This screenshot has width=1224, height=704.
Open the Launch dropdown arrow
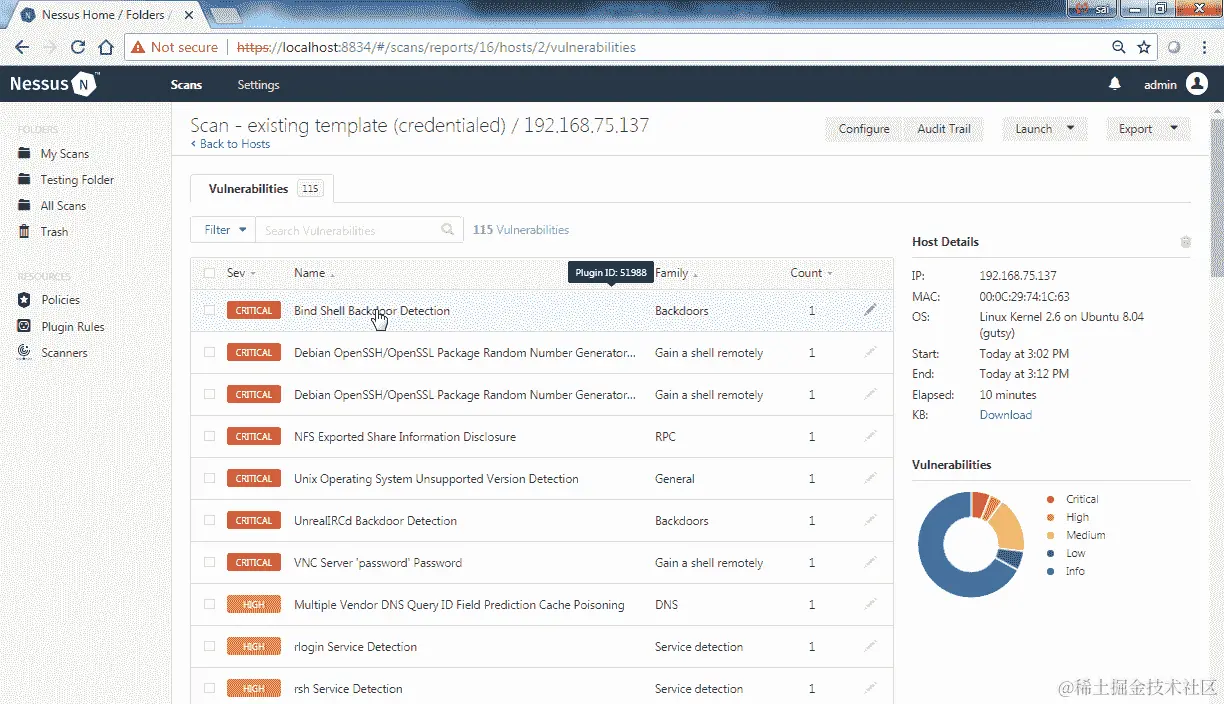tap(1070, 128)
